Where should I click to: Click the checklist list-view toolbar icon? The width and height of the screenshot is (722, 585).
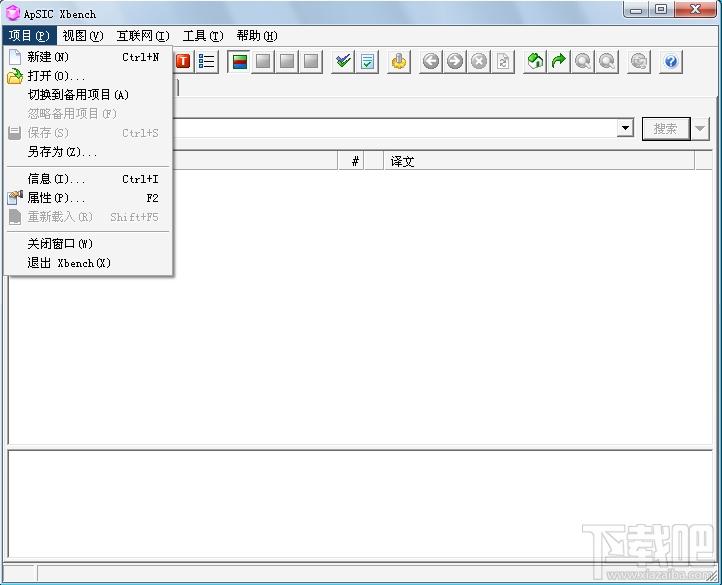click(206, 61)
